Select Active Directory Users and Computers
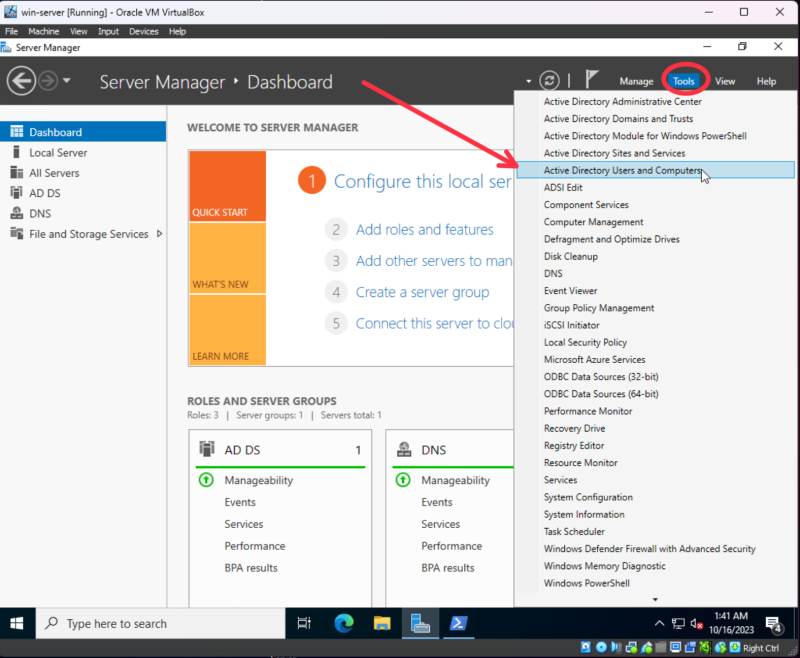 622,171
